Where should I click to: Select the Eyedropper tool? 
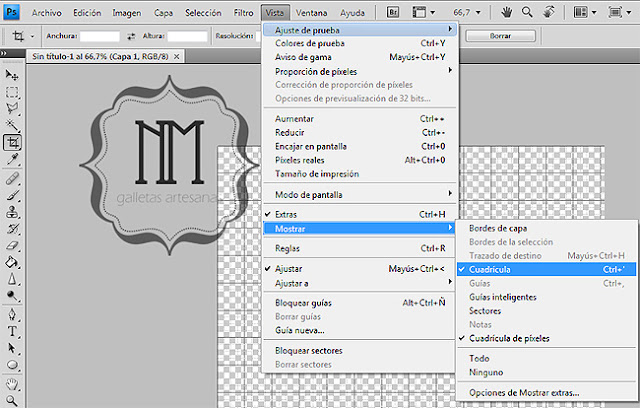[x=12, y=160]
